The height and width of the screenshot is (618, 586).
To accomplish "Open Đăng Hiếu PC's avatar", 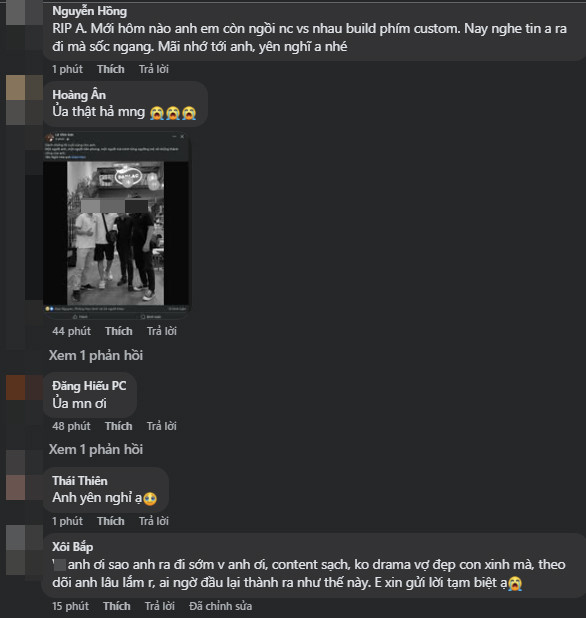I will [x=24, y=387].
